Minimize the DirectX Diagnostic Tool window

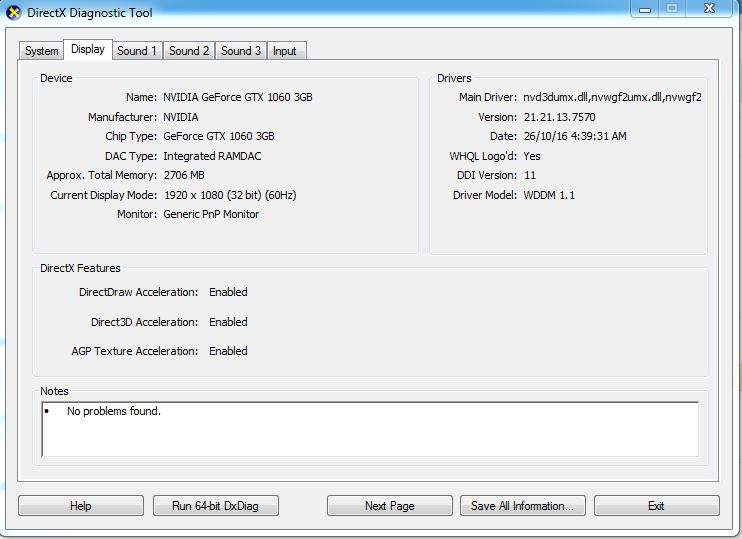coord(645,9)
